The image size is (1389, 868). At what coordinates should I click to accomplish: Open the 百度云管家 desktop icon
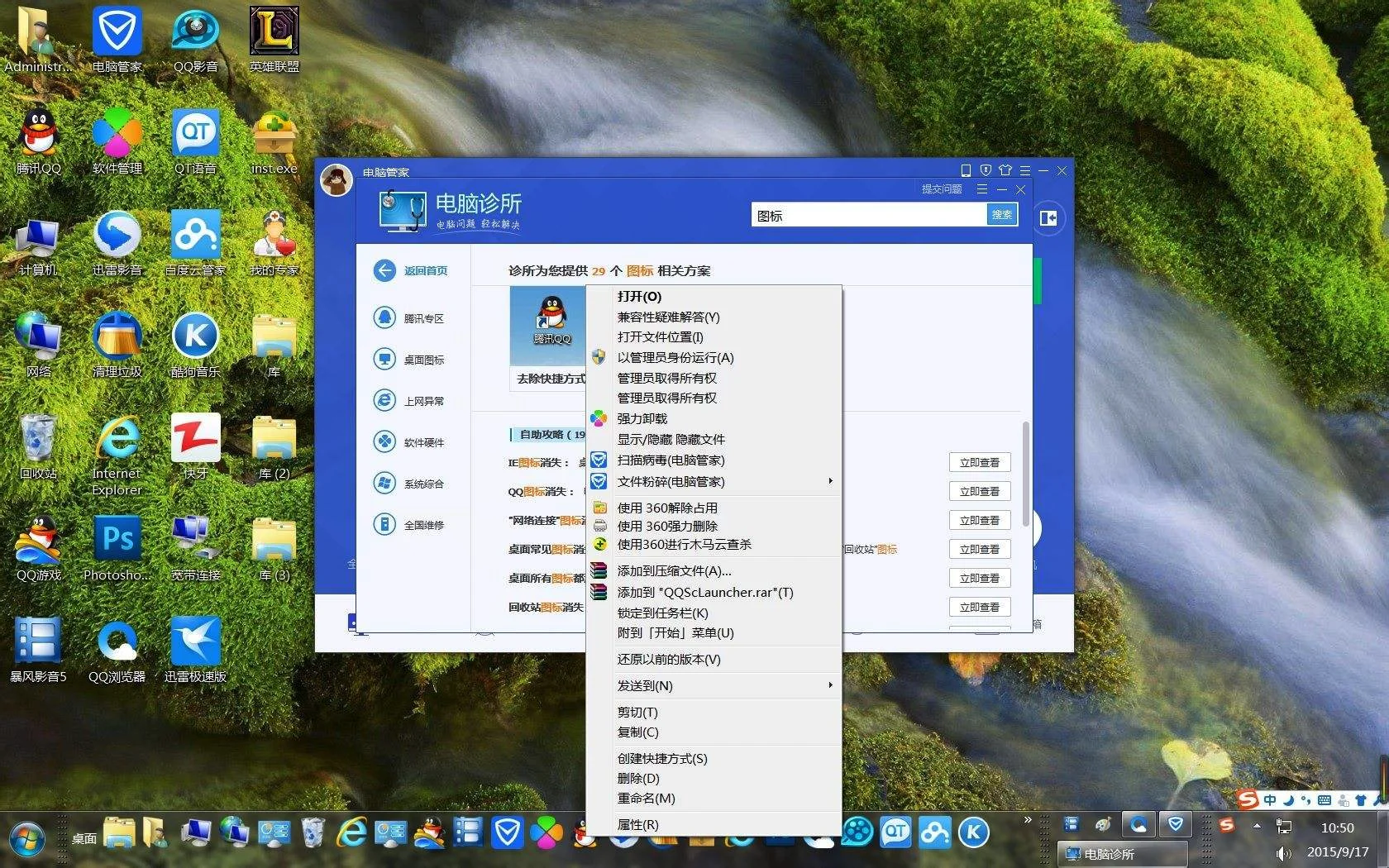click(x=195, y=242)
